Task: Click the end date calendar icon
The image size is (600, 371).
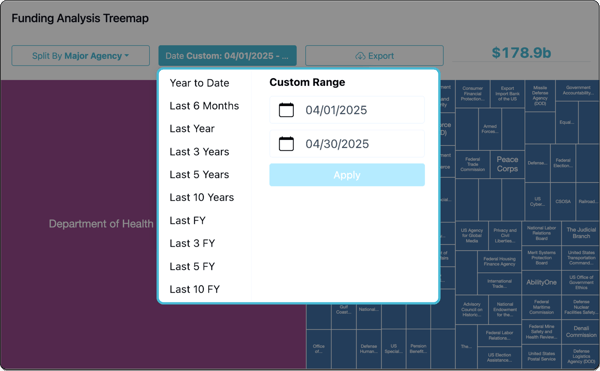Action: (x=286, y=144)
